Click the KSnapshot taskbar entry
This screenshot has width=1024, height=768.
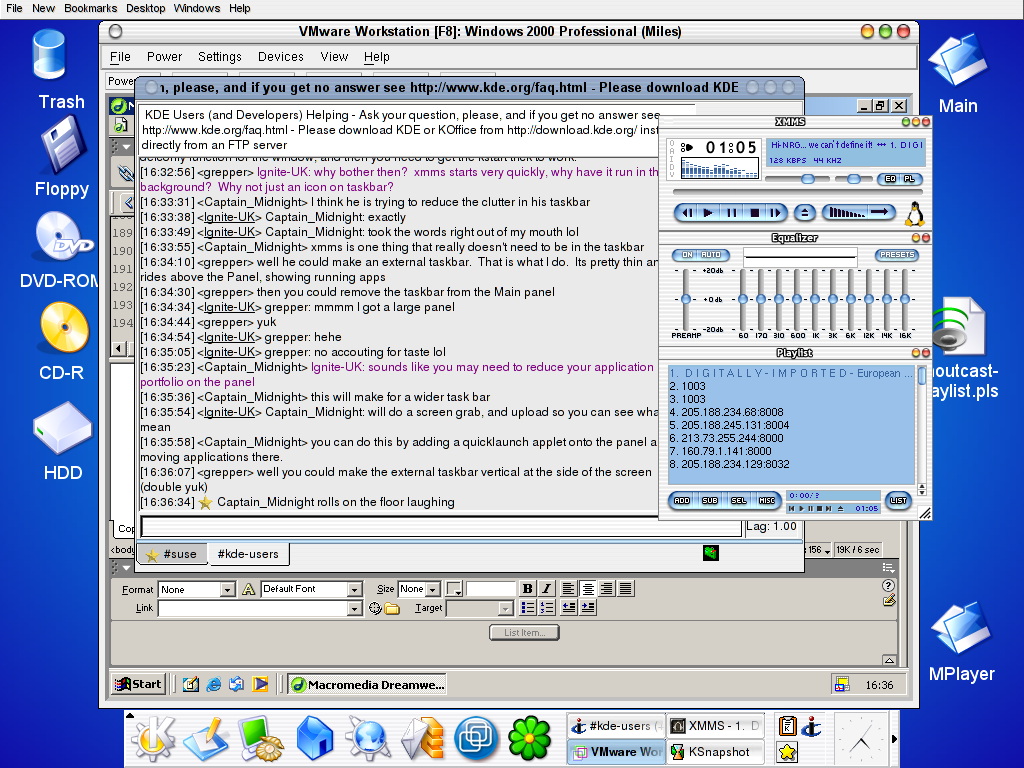pos(715,752)
